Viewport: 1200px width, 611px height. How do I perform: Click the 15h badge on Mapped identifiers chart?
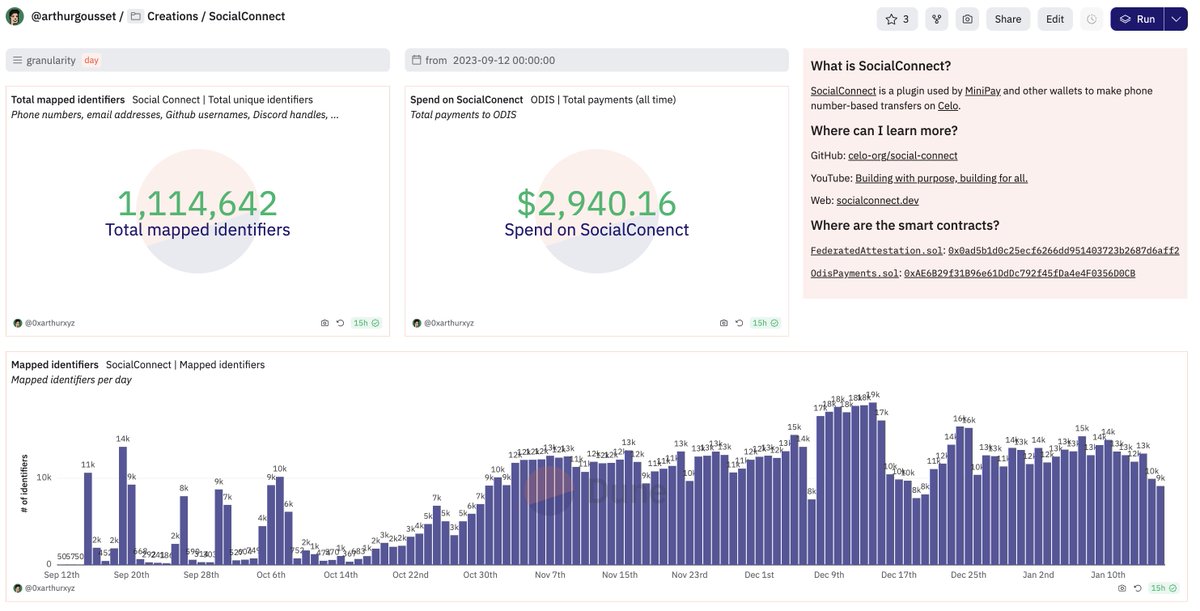point(1165,588)
